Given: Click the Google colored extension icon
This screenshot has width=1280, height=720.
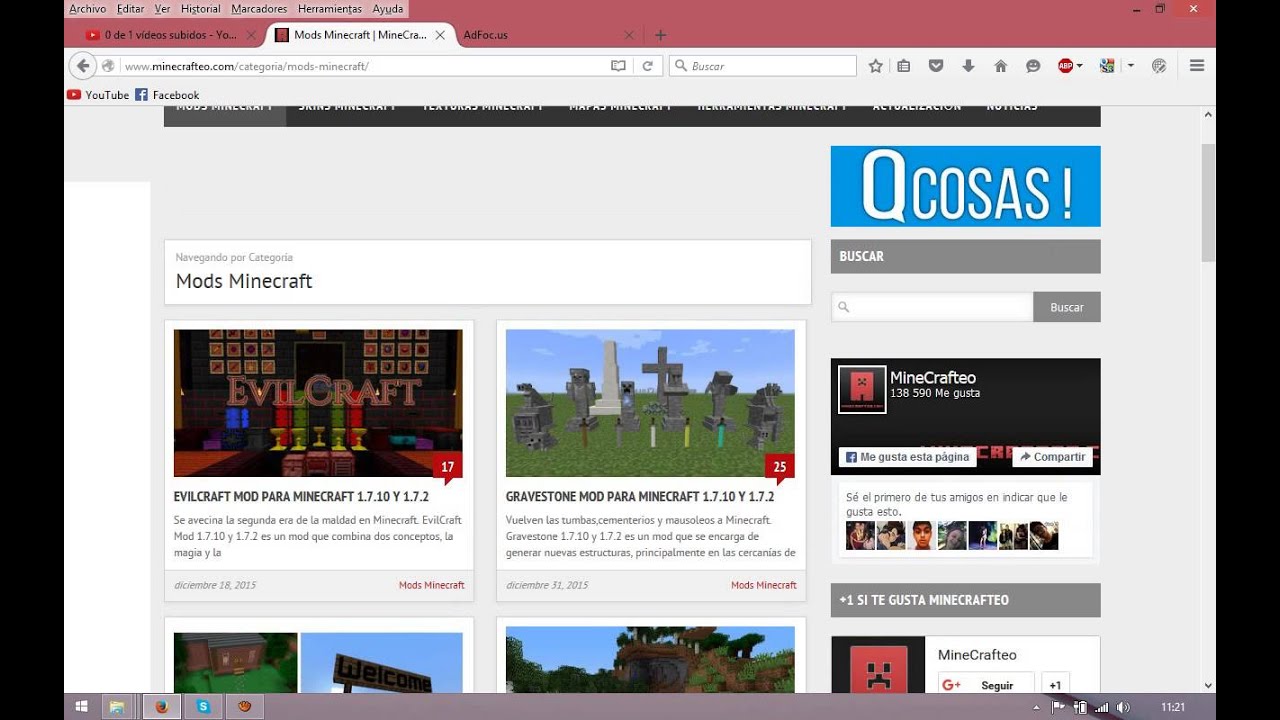Looking at the screenshot, I should click(x=1107, y=66).
